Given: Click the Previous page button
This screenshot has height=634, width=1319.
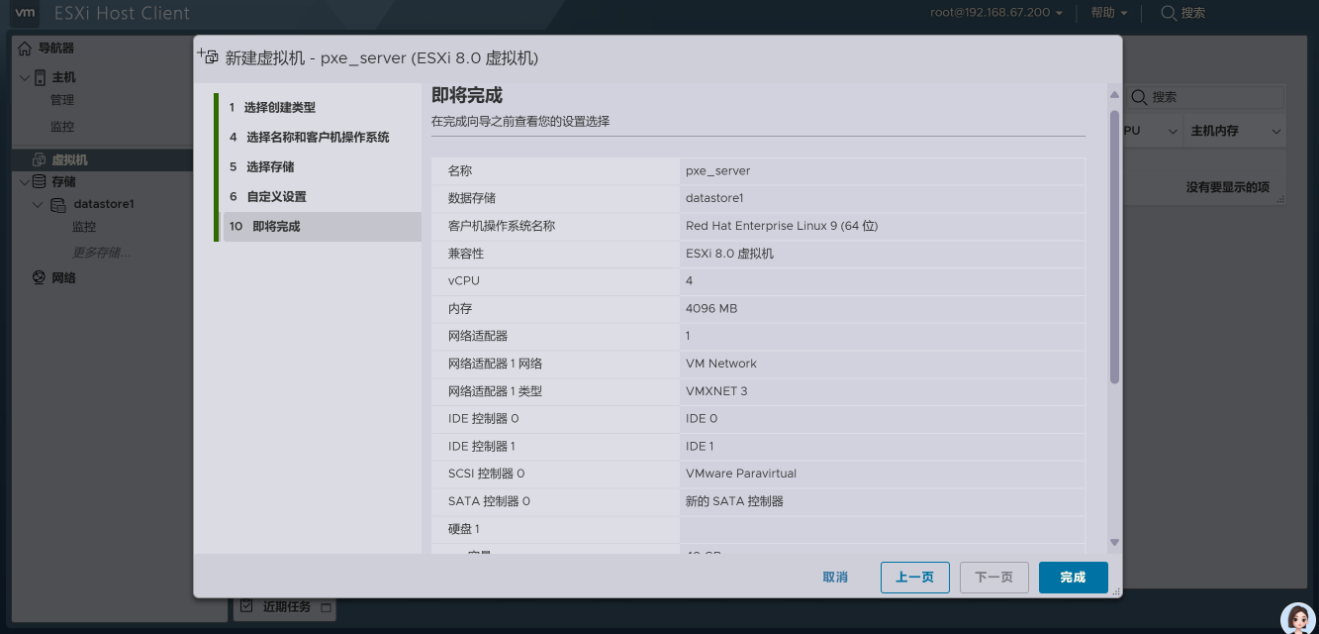Looking at the screenshot, I should (915, 577).
